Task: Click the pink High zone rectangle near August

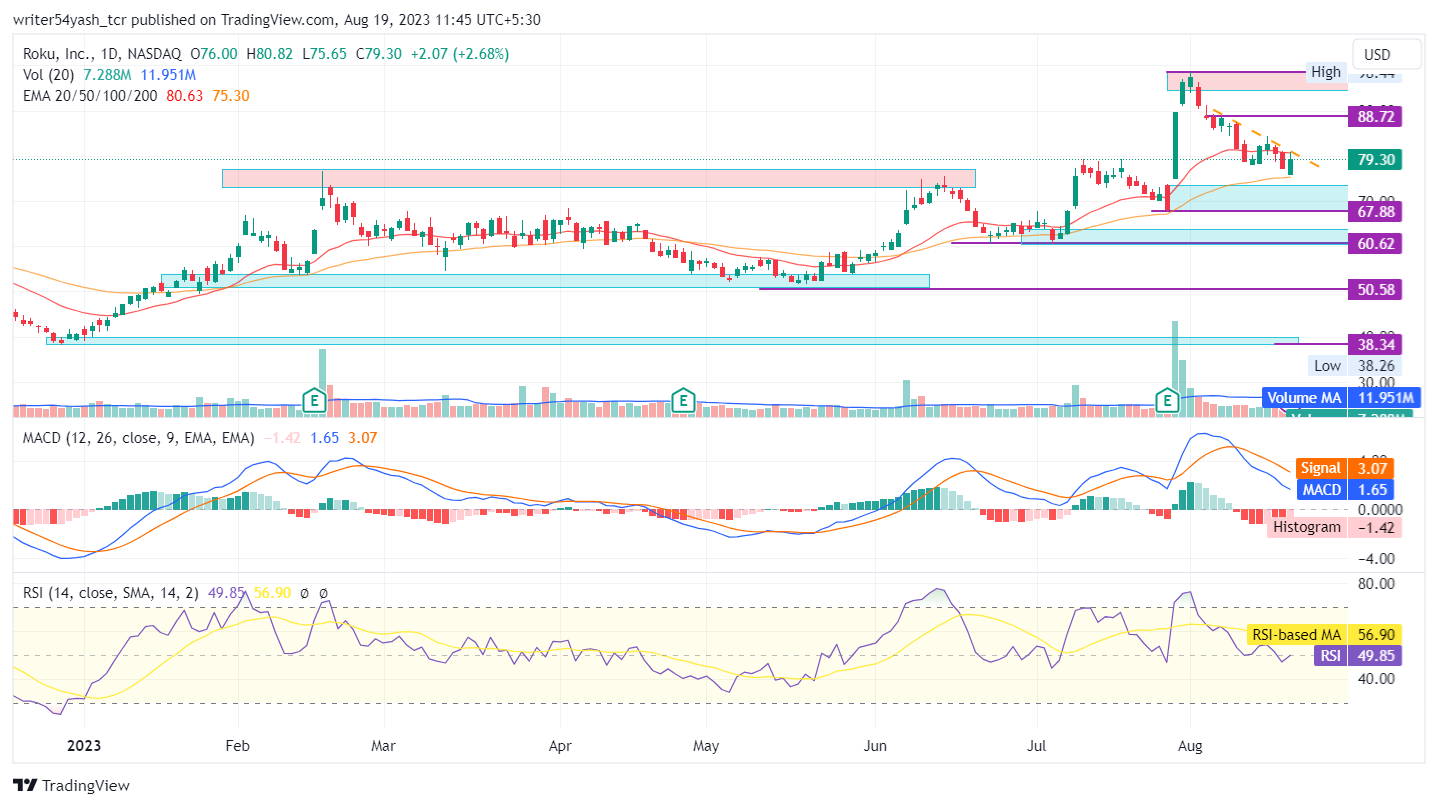Action: (1257, 81)
